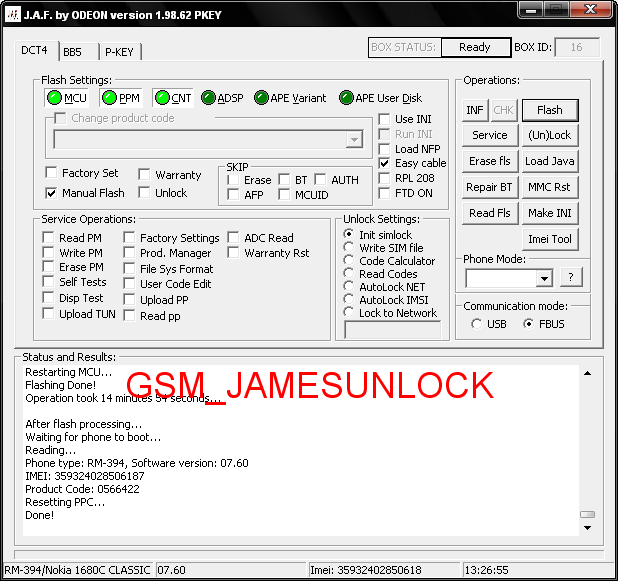
Task: Click the question mark help button
Action: pyautogui.click(x=571, y=278)
